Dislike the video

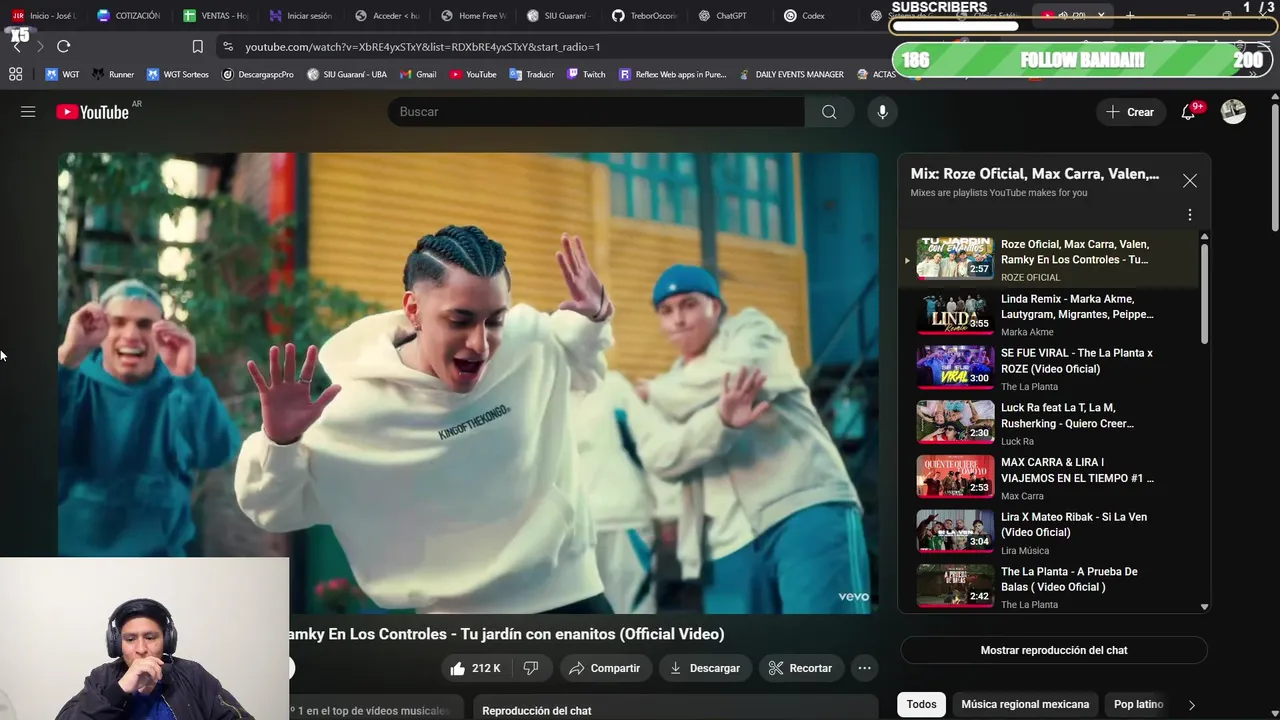coord(531,668)
